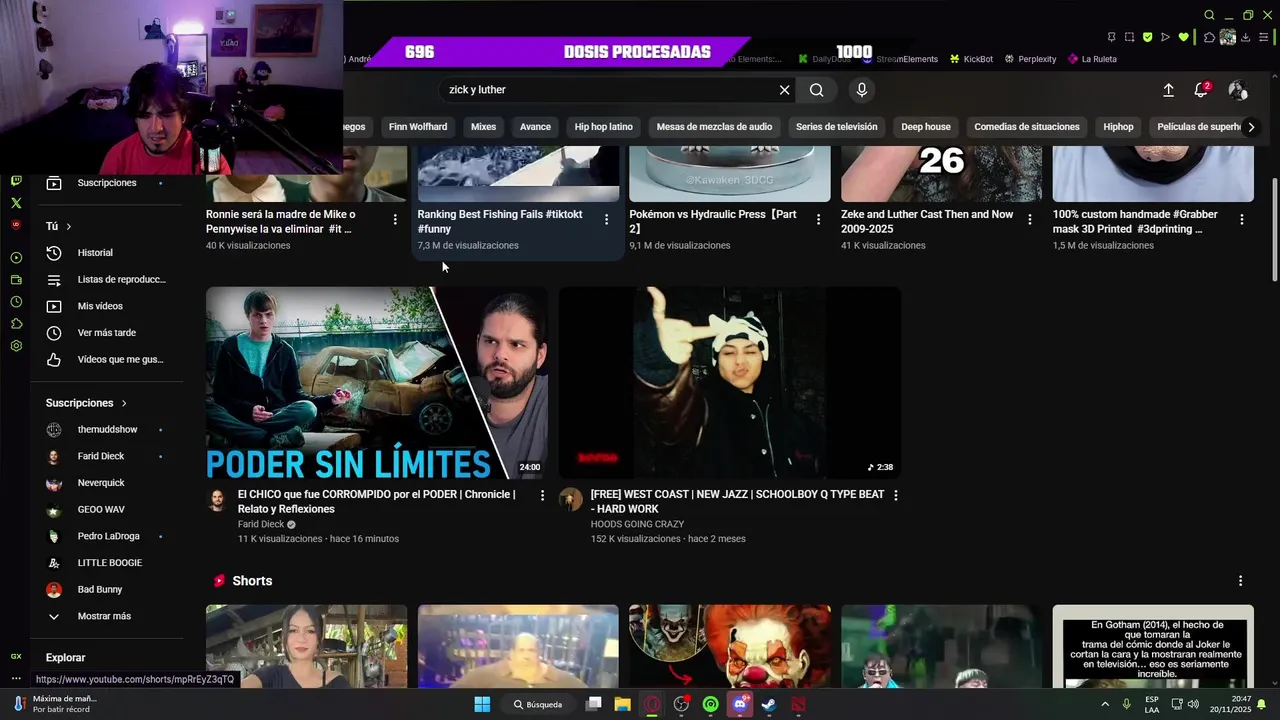Select Series de televisión chip
This screenshot has width=1280, height=720.
click(836, 127)
